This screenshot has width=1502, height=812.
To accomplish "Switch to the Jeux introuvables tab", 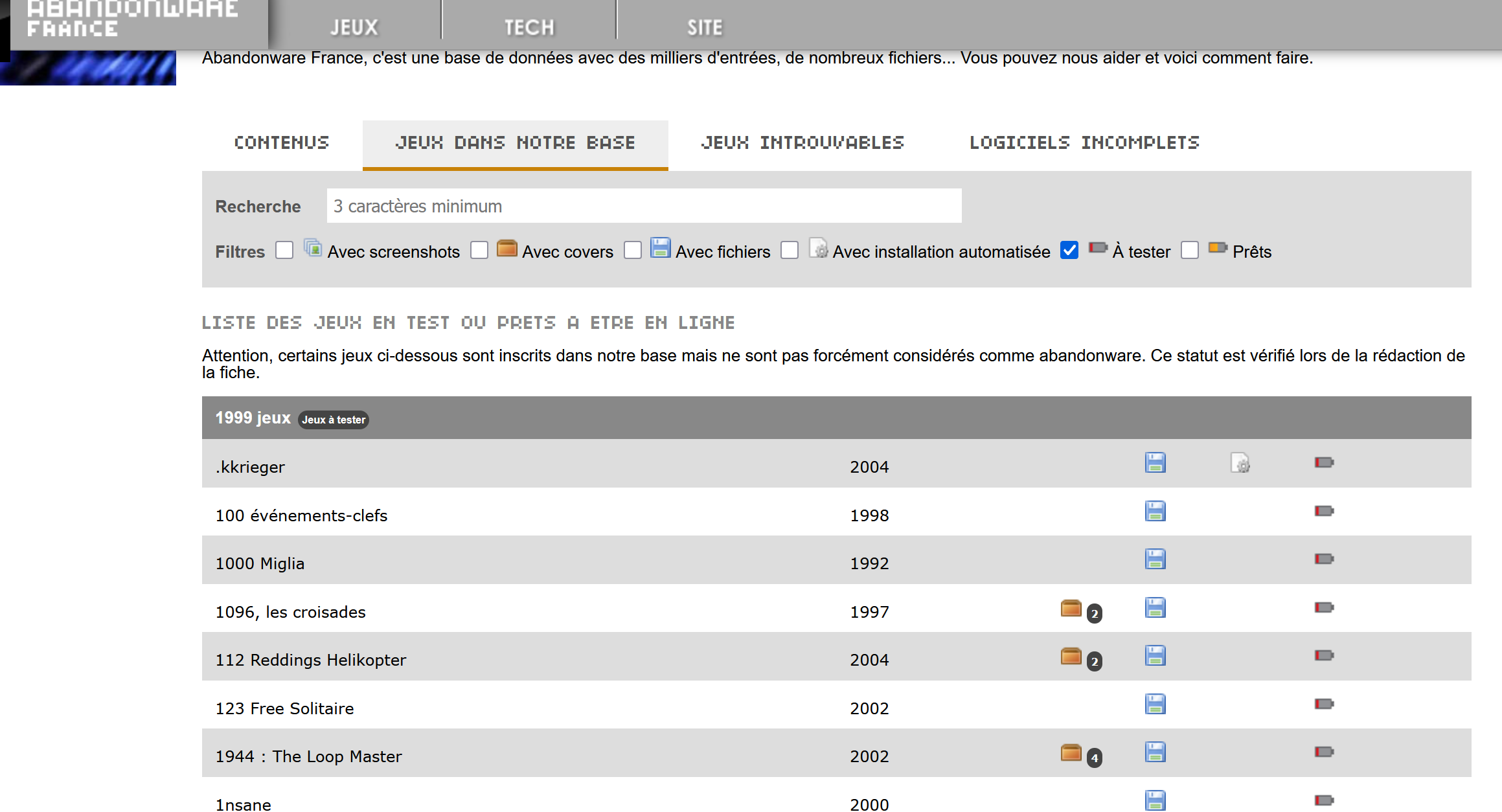I will pos(802,143).
